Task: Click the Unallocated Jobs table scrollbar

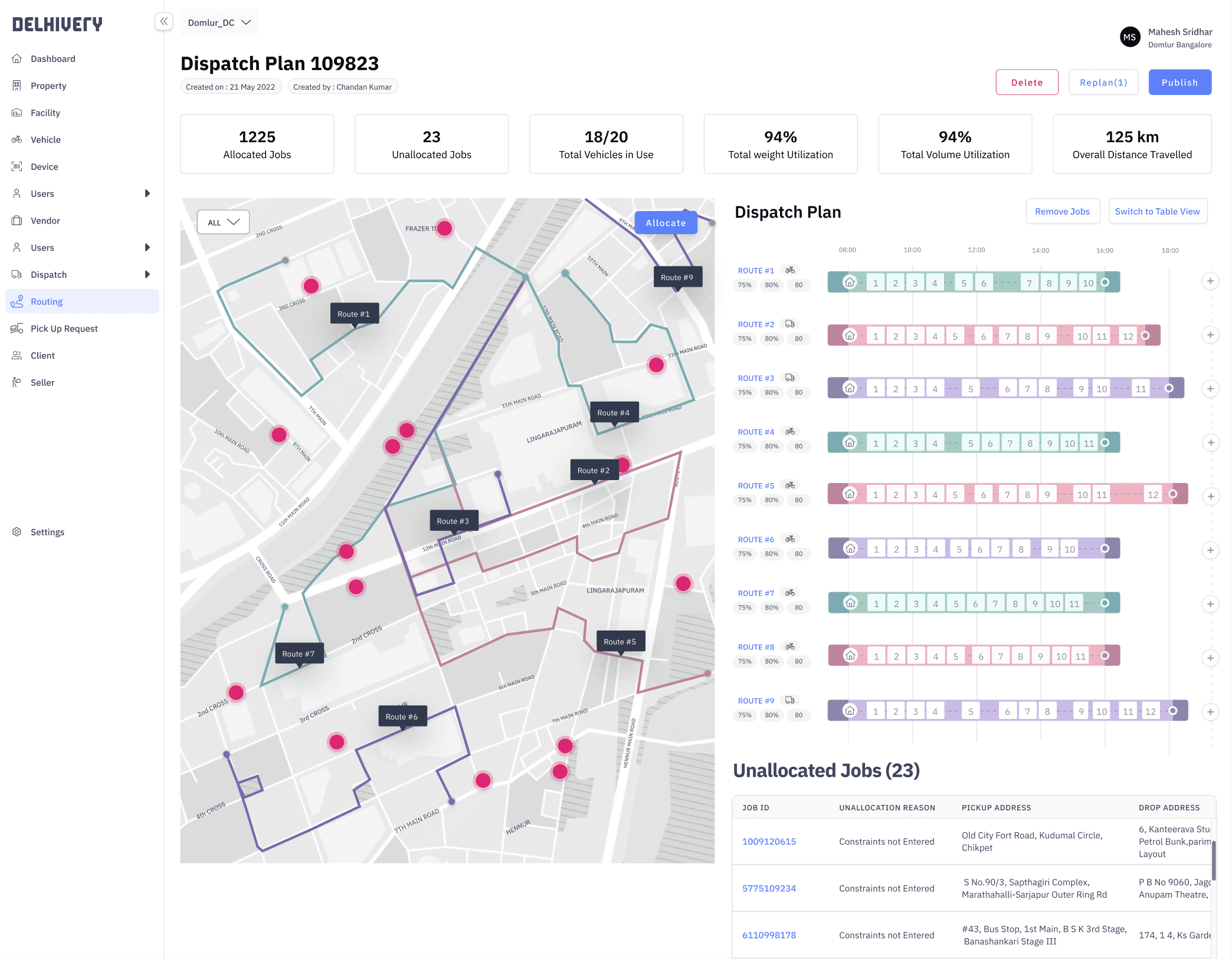Action: tap(1213, 861)
